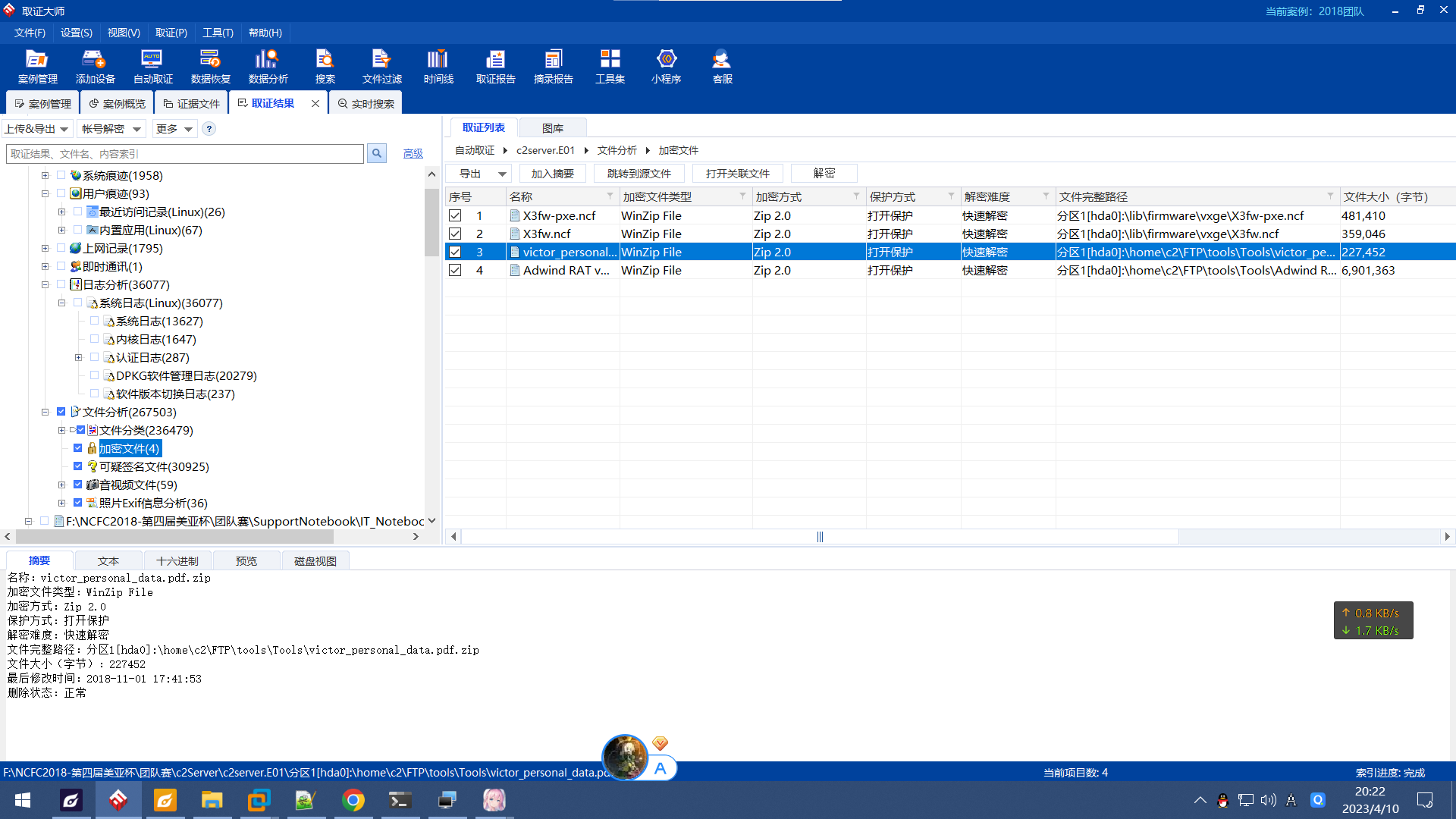Screen dimensions: 1456x819
Task: Open 取证报告 from toolbar
Action: tap(495, 66)
